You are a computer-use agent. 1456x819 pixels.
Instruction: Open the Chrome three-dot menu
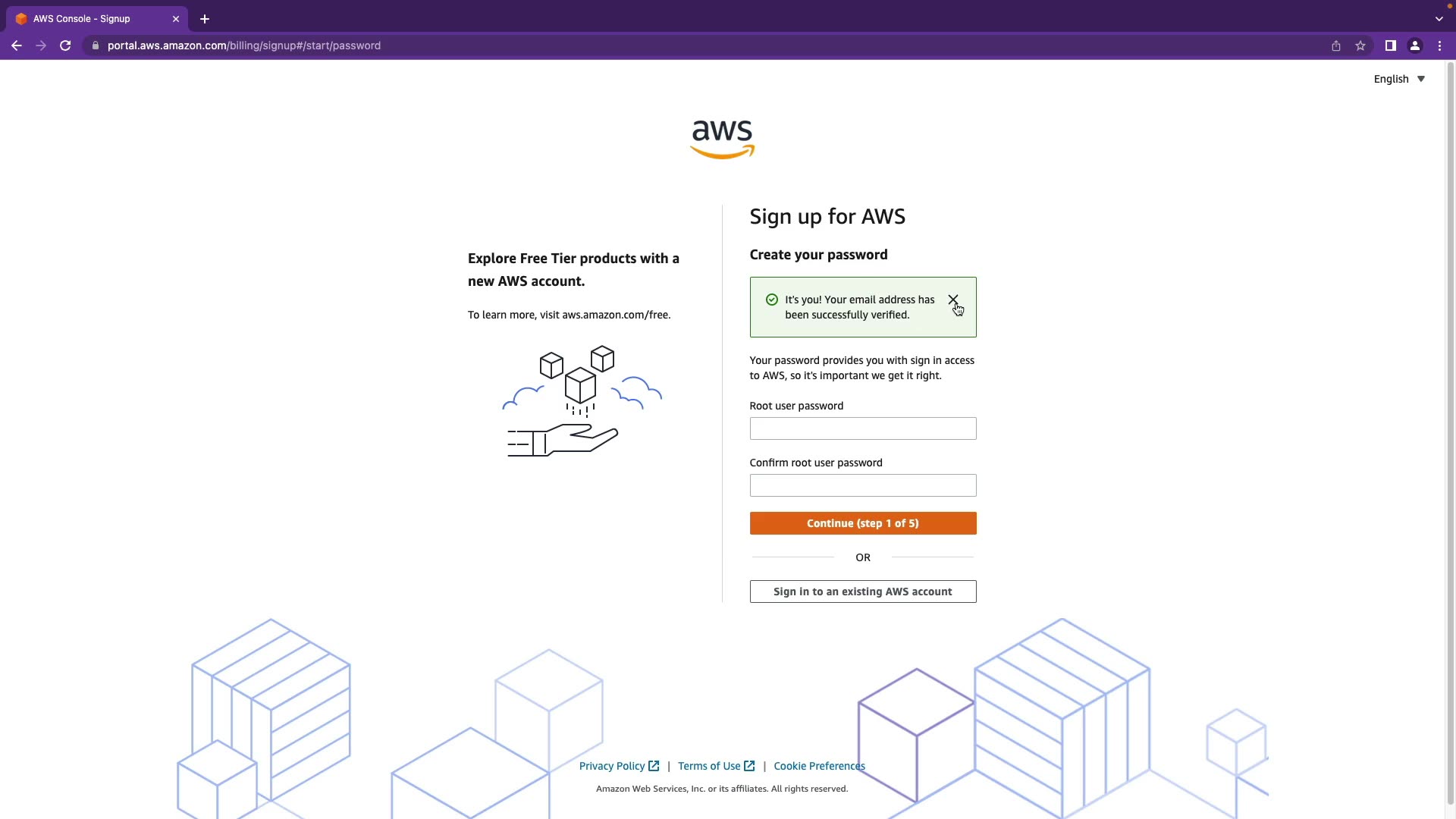1439,45
